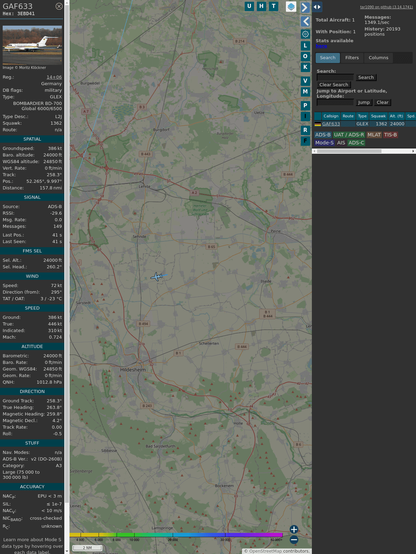Zoom in with the plus button
Image resolution: width=416 pixels, height=554 pixels.
pyautogui.click(x=294, y=529)
